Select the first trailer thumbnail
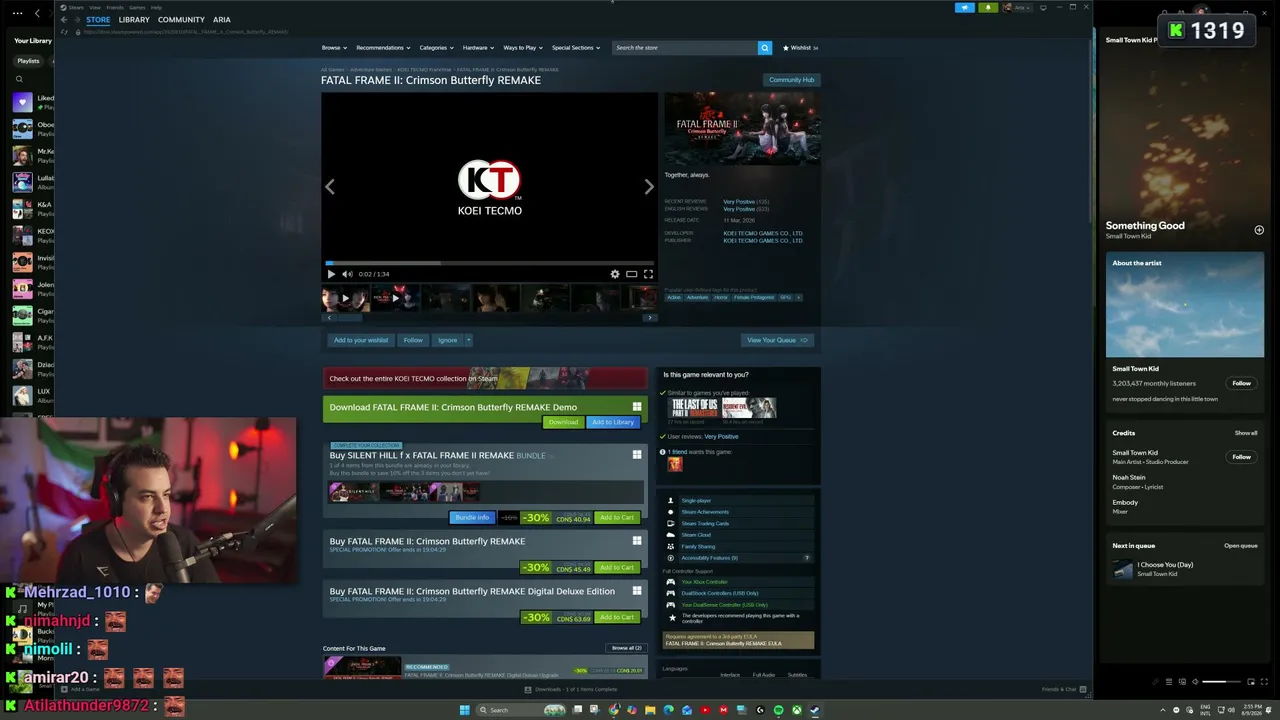 (345, 298)
